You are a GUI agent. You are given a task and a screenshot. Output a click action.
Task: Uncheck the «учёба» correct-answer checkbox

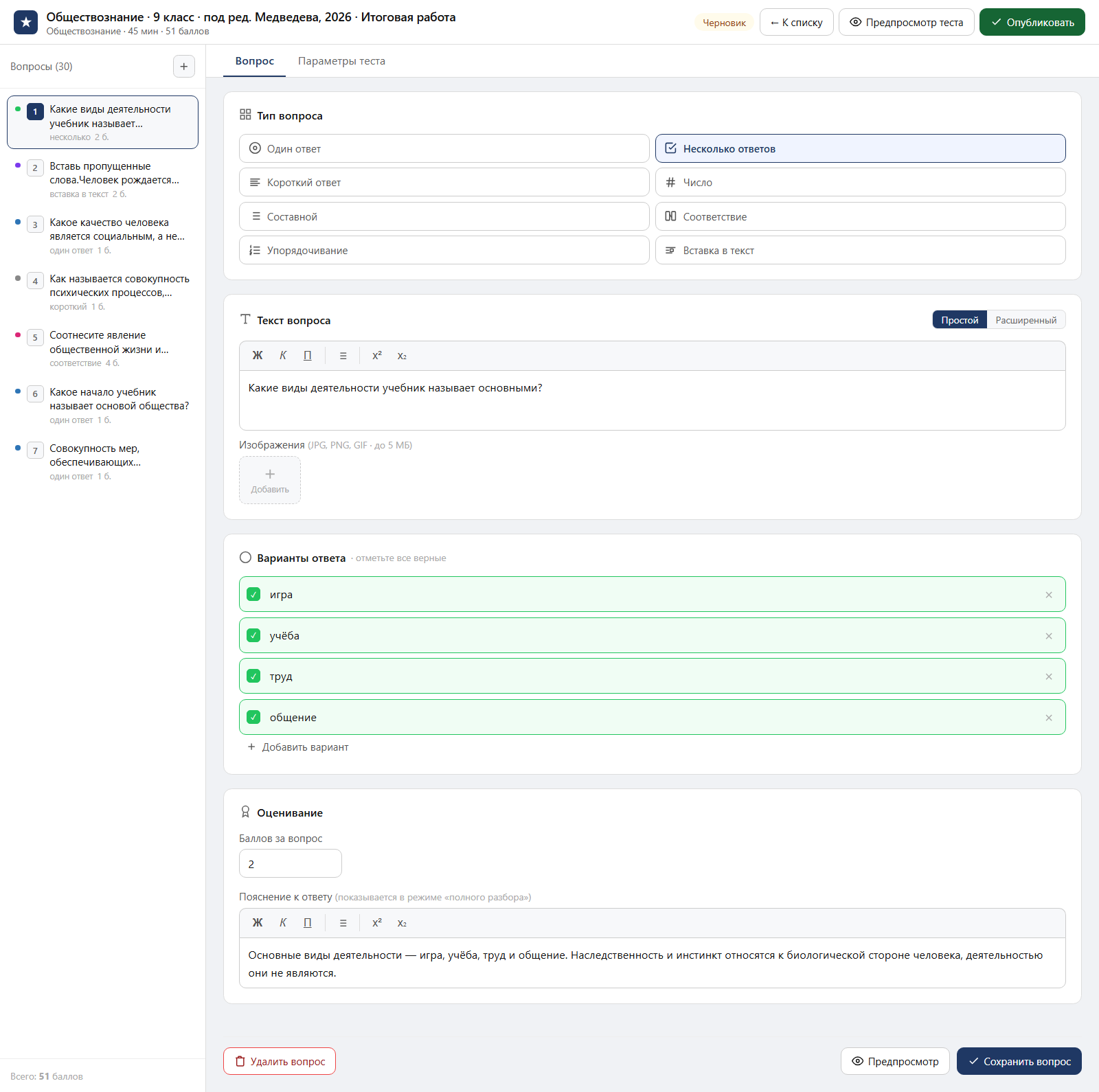coord(253,635)
